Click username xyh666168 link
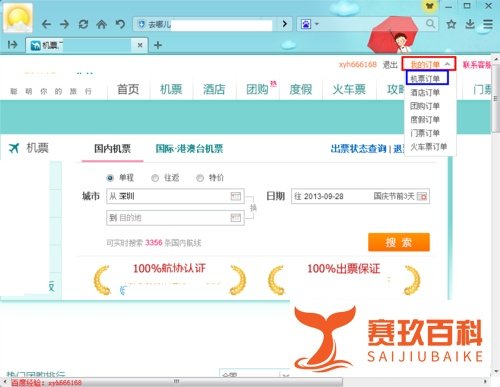 358,64
